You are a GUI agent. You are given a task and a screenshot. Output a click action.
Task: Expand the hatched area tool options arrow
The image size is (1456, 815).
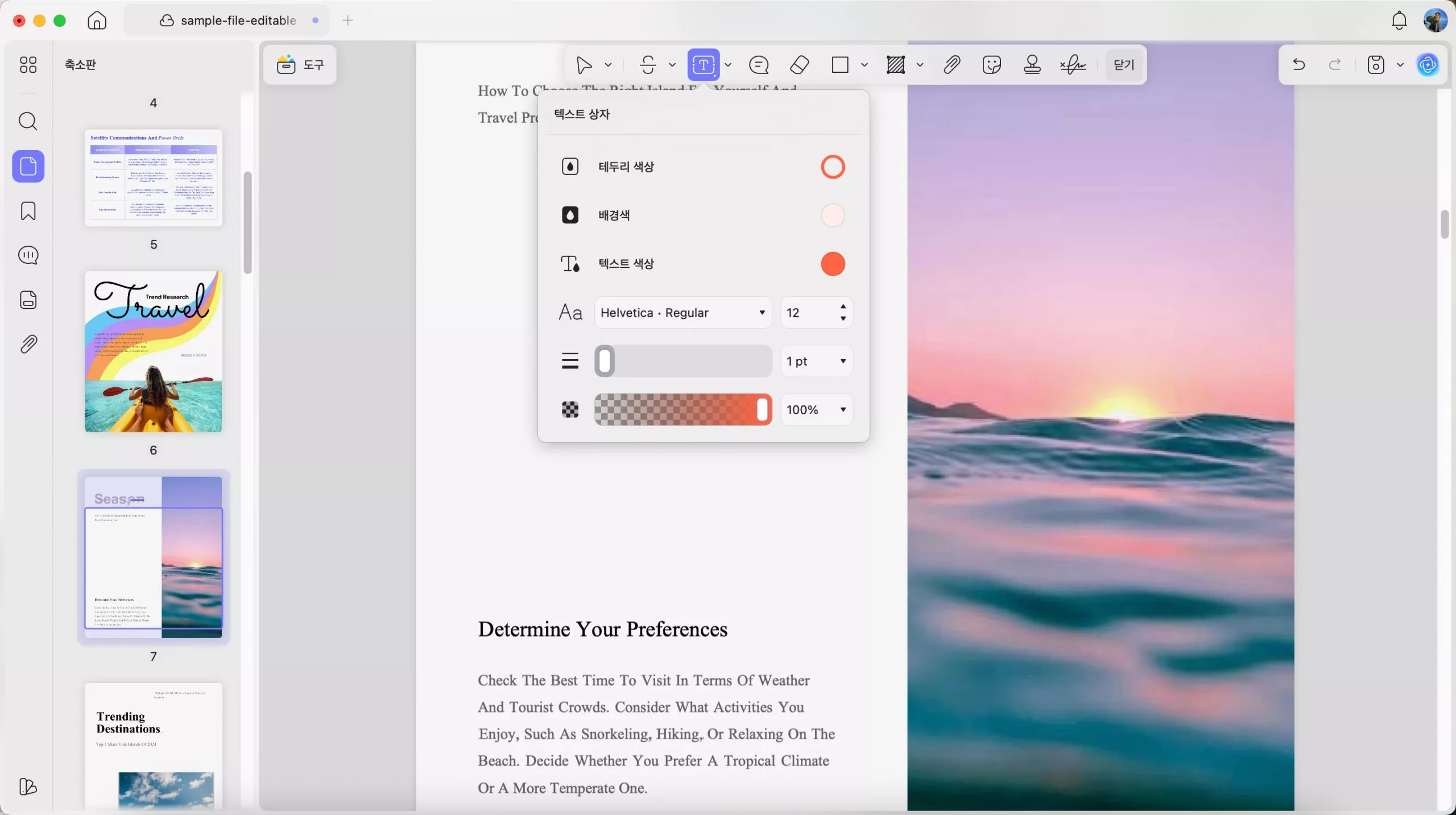point(920,65)
